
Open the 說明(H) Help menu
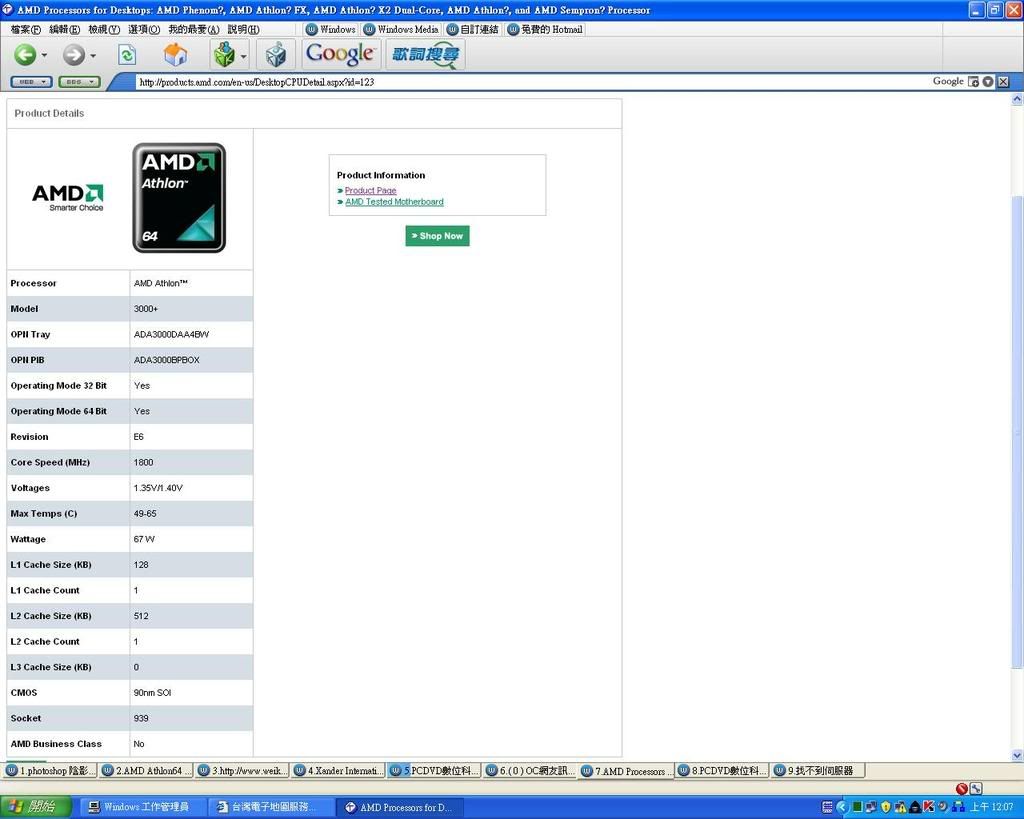pos(244,29)
